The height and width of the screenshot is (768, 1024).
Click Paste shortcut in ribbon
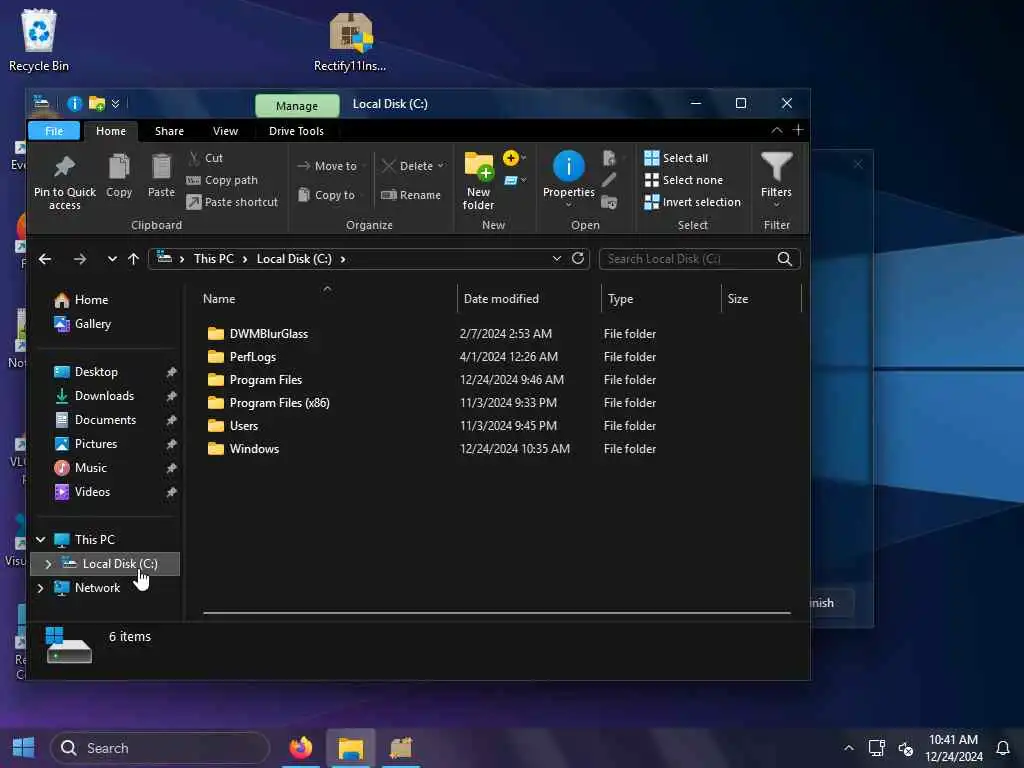click(232, 202)
